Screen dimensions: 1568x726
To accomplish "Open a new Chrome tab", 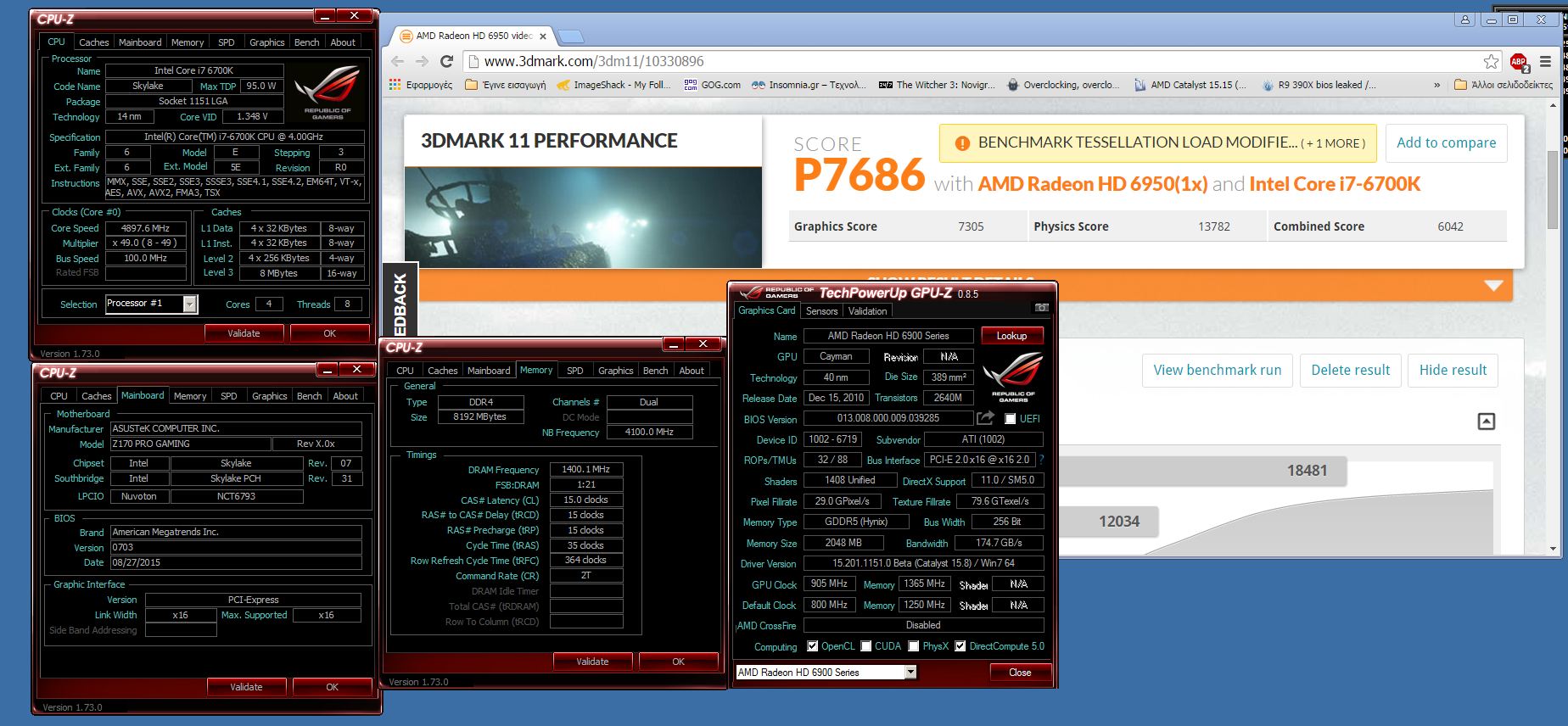I will (x=571, y=36).
